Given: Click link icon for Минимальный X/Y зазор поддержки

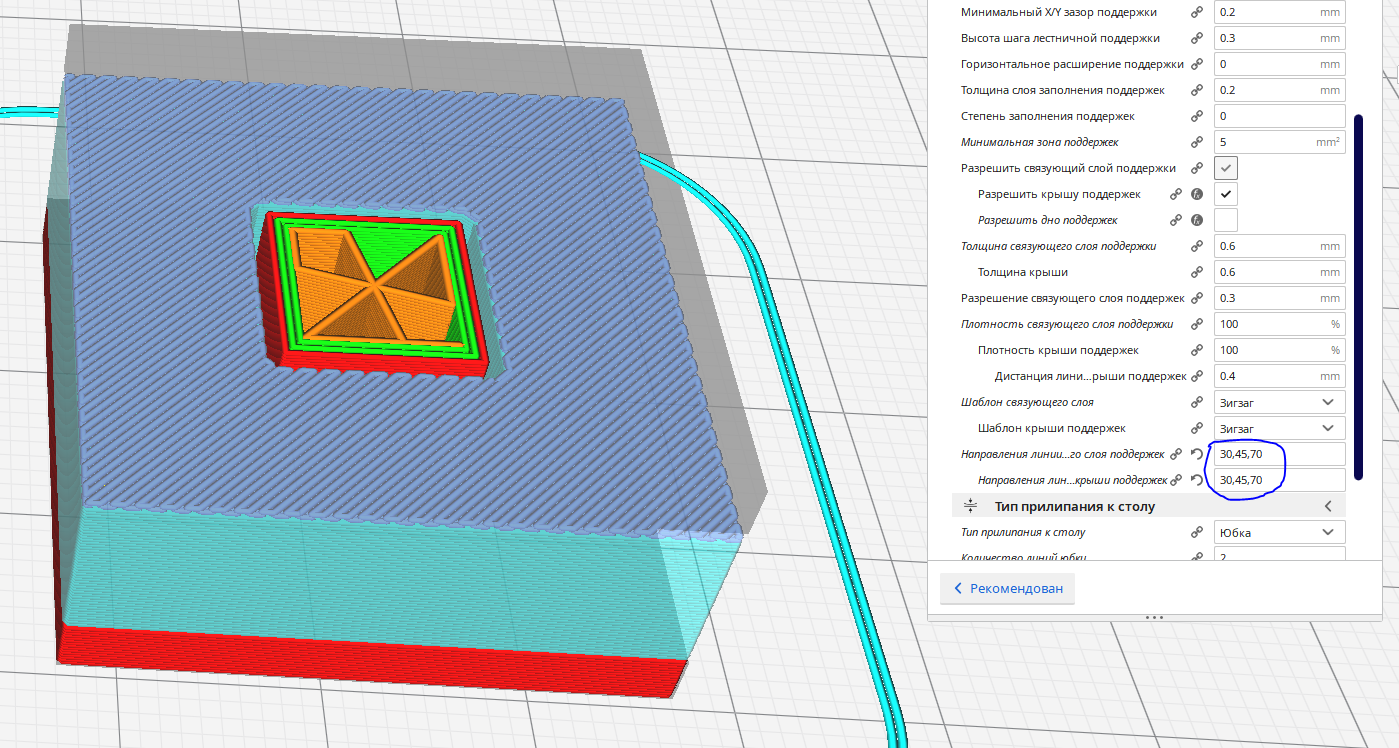Looking at the screenshot, I should (1197, 12).
